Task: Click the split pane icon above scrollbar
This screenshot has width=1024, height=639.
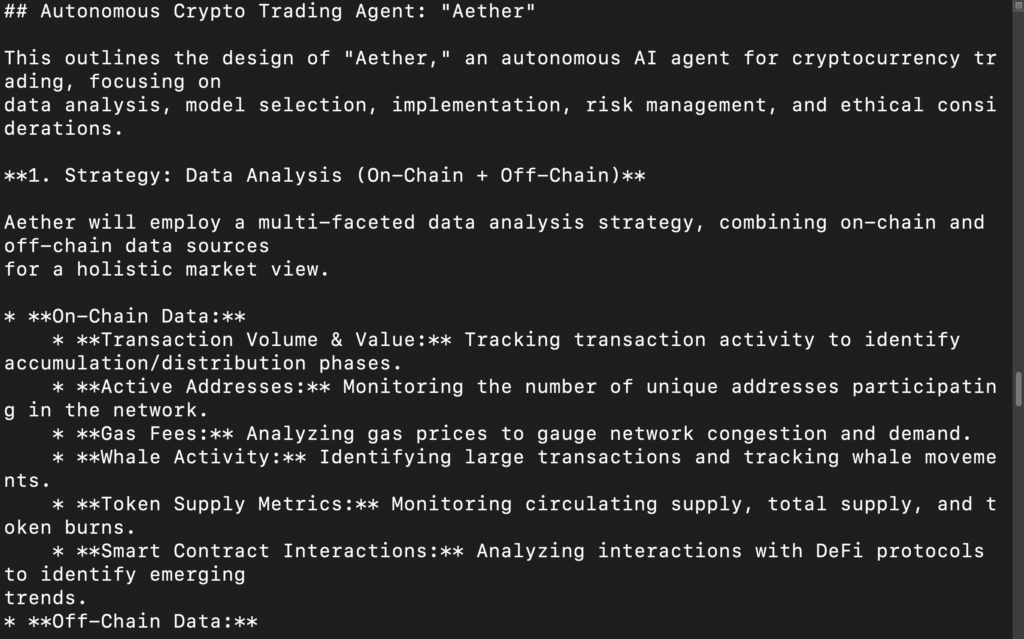Action: coord(1018,5)
